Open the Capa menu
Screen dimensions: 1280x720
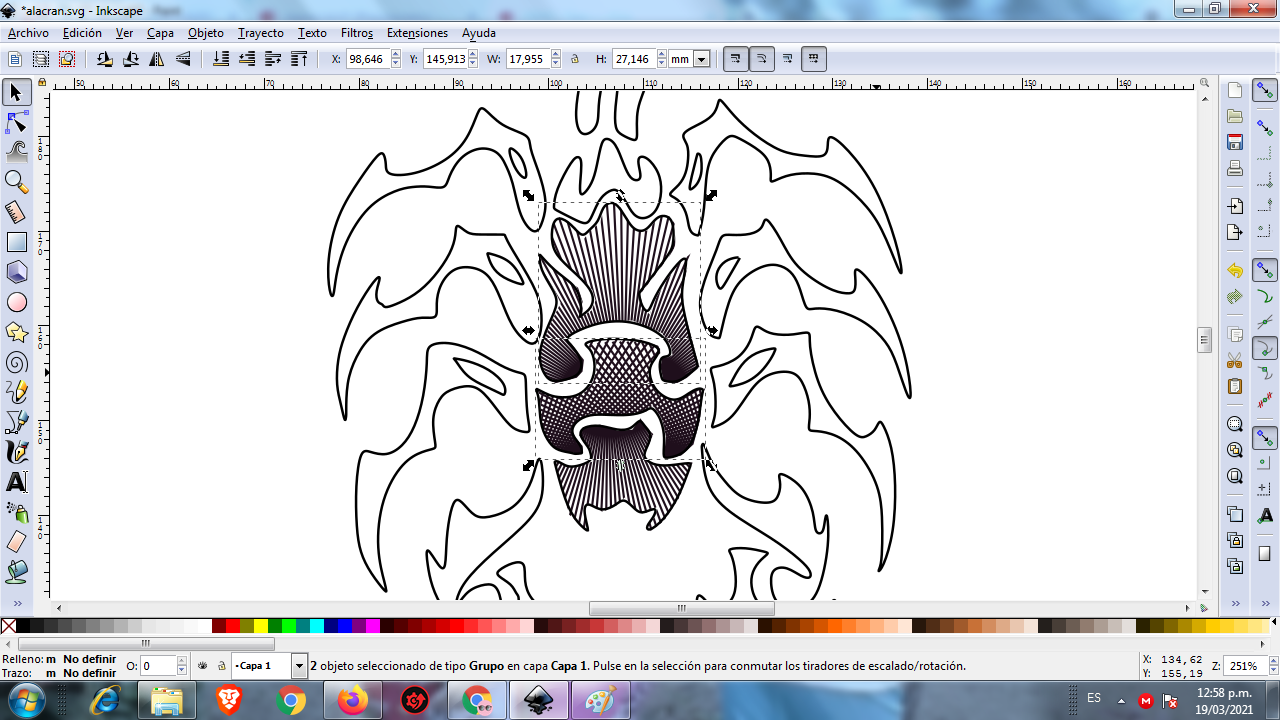coord(160,33)
